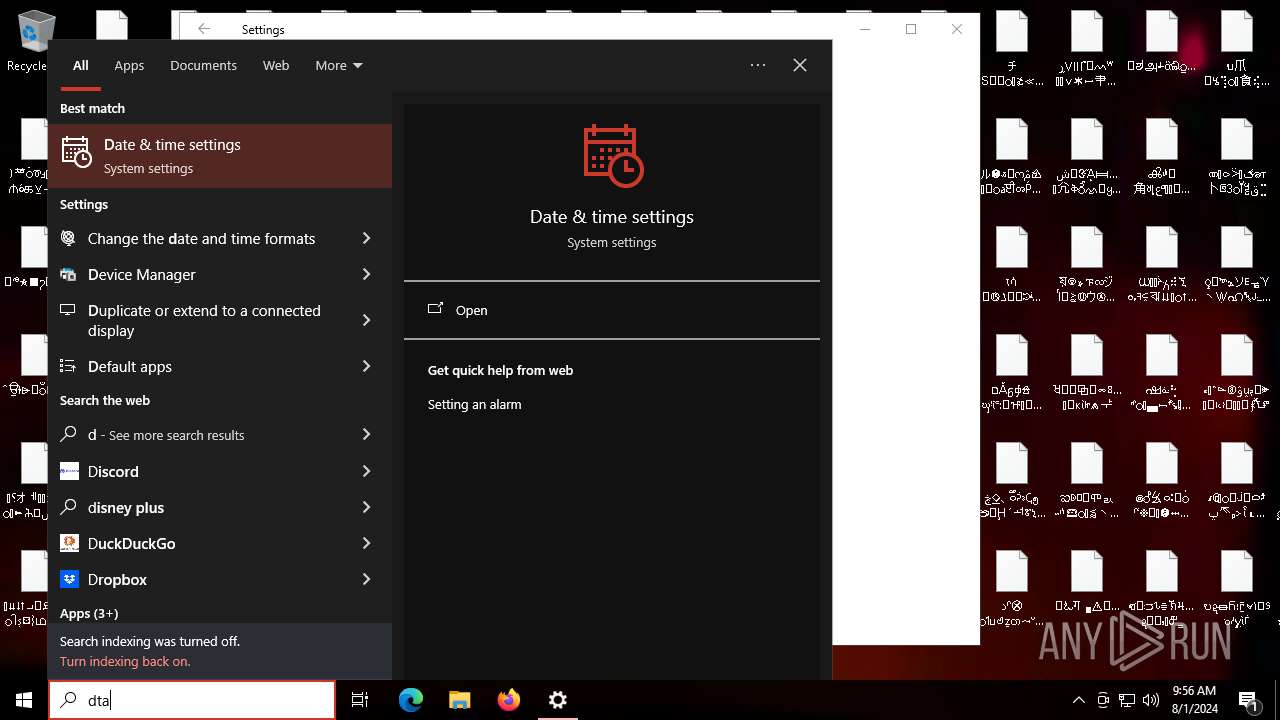Click the Duplicate display monitor icon
The width and height of the screenshot is (1280, 720).
coord(68,310)
